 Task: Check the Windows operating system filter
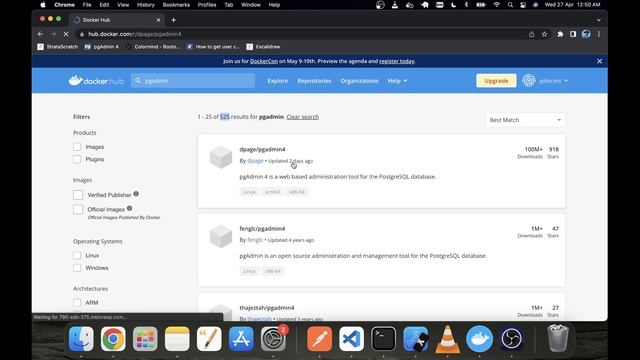[77, 268]
